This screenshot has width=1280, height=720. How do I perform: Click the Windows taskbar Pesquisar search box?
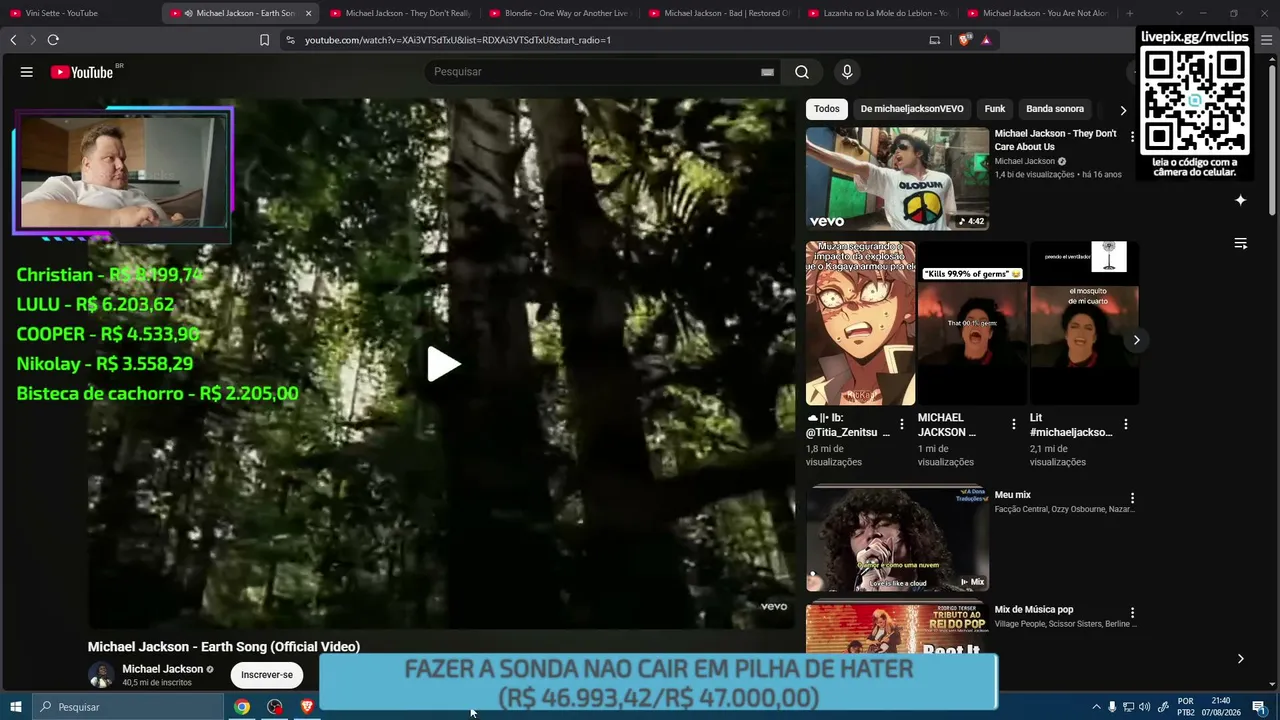tap(128, 707)
